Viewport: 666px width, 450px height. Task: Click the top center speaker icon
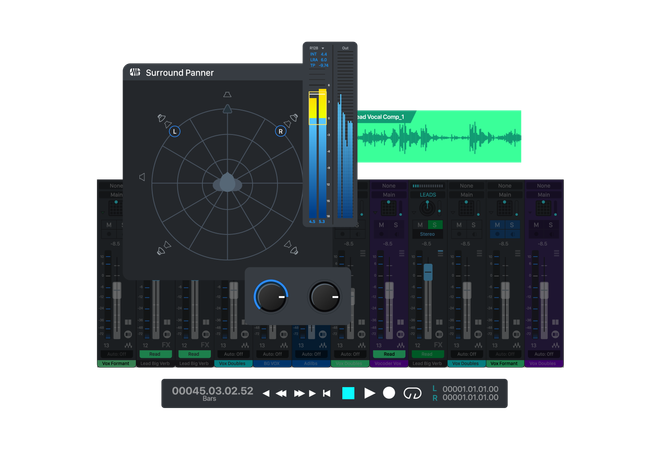tap(227, 108)
